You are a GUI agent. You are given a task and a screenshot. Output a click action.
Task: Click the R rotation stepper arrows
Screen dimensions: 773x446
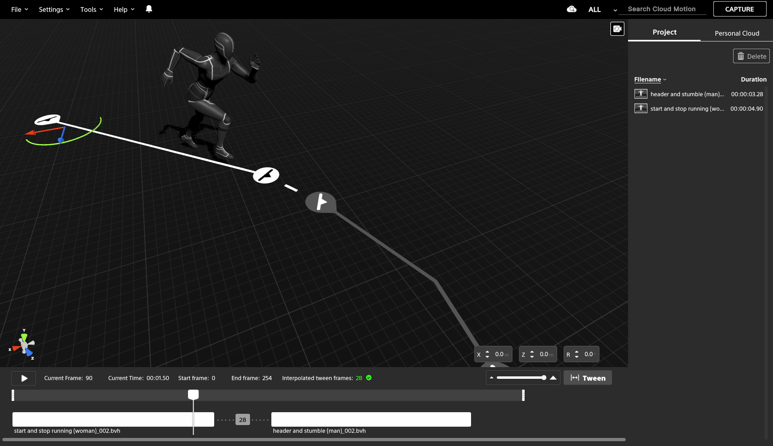tap(577, 354)
